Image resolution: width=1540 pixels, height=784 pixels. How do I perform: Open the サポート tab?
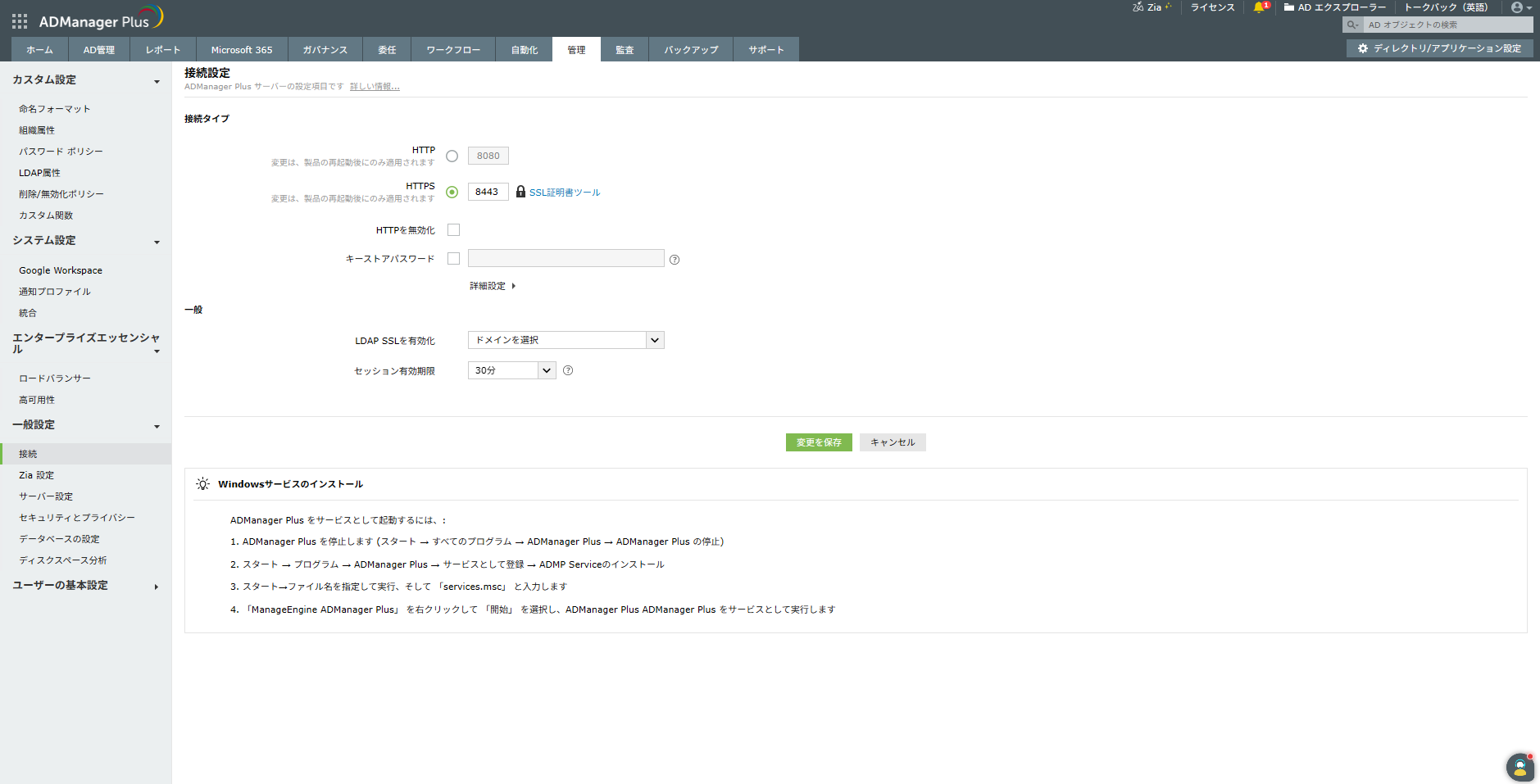(x=766, y=50)
